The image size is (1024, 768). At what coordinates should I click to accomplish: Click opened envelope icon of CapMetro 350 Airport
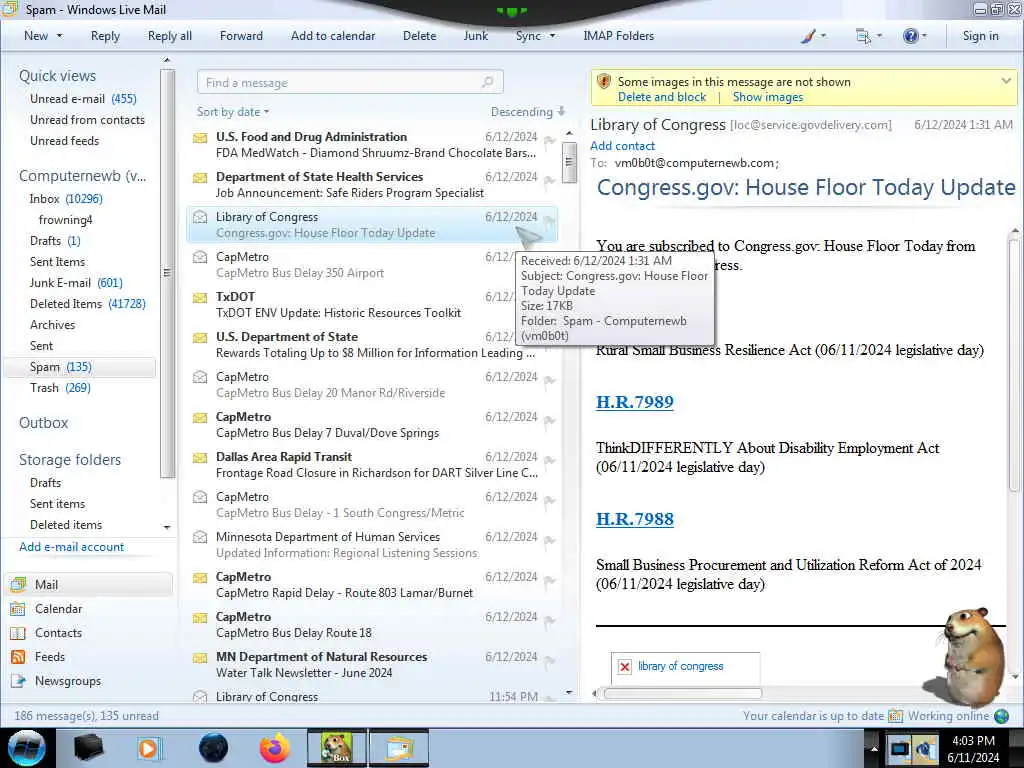[x=200, y=257]
